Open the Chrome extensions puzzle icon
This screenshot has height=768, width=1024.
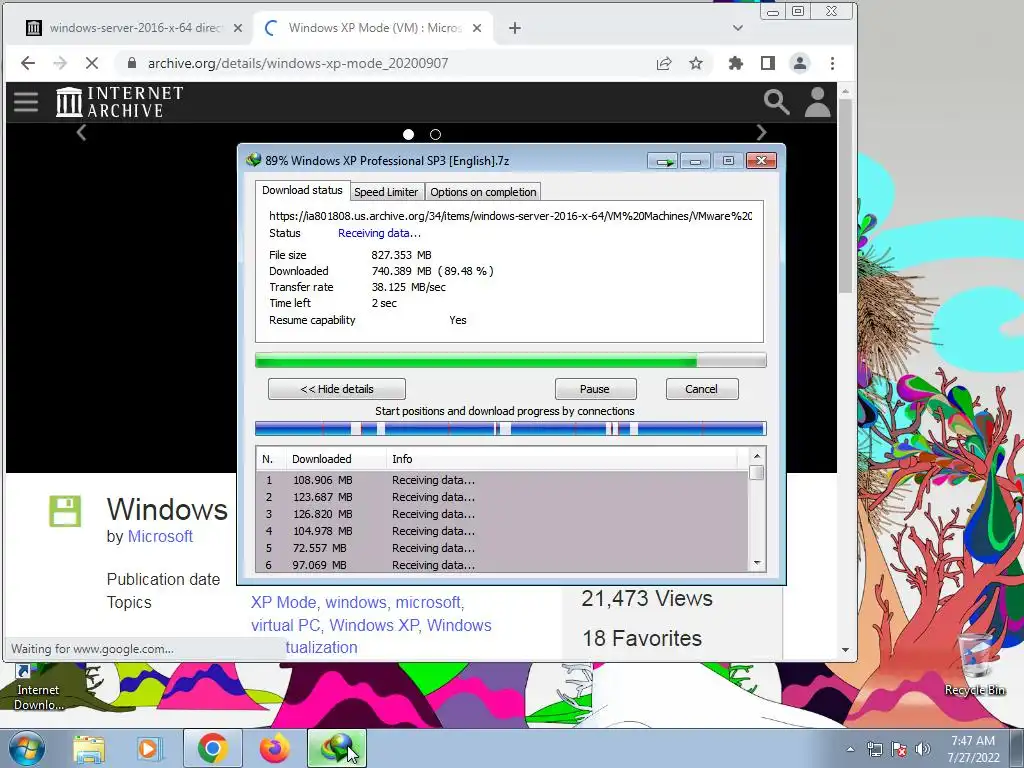point(735,63)
